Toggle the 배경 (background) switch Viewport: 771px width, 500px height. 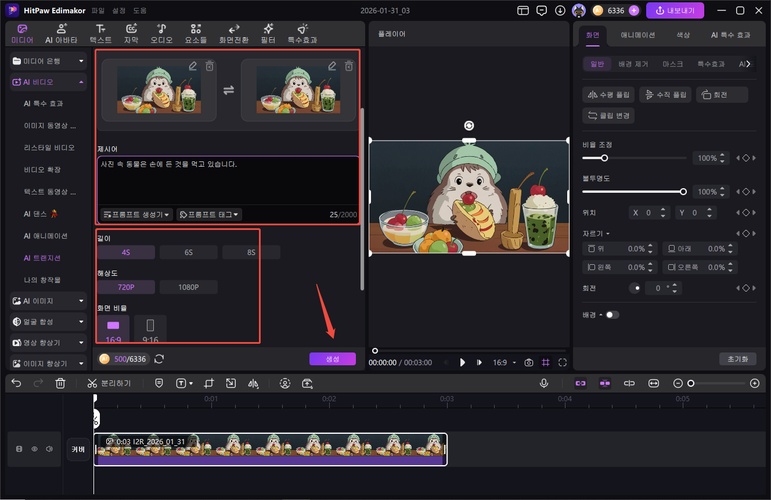[612, 315]
